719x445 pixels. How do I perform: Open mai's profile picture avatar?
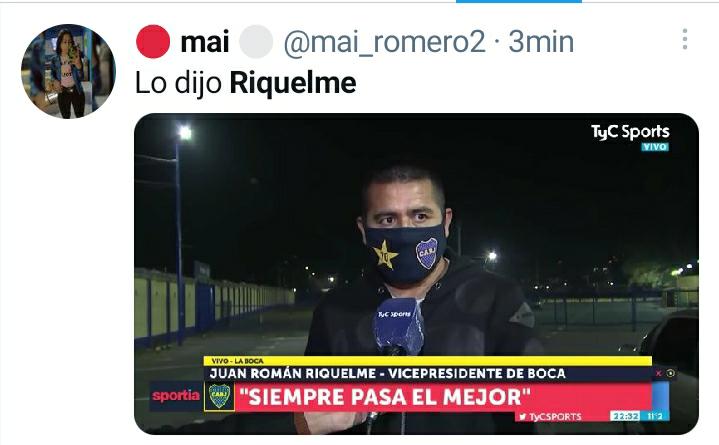(68, 72)
